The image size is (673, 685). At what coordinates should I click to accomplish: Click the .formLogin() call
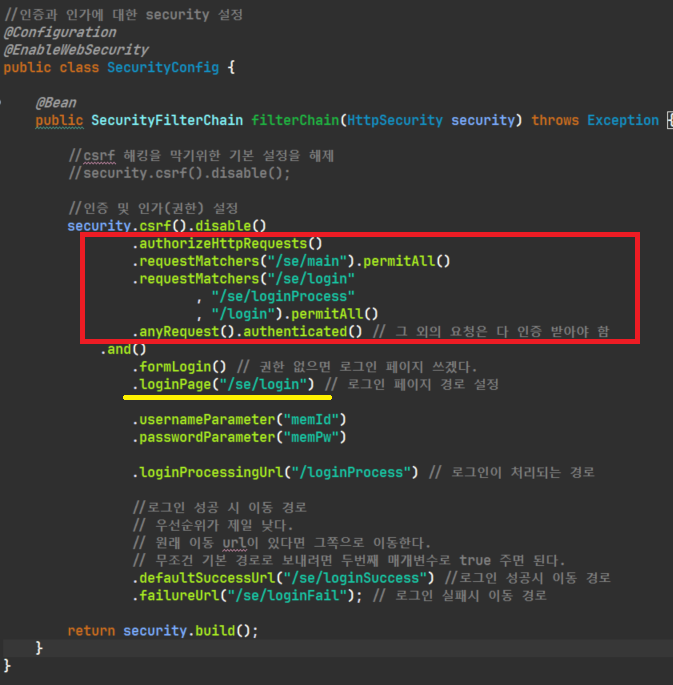(179, 367)
